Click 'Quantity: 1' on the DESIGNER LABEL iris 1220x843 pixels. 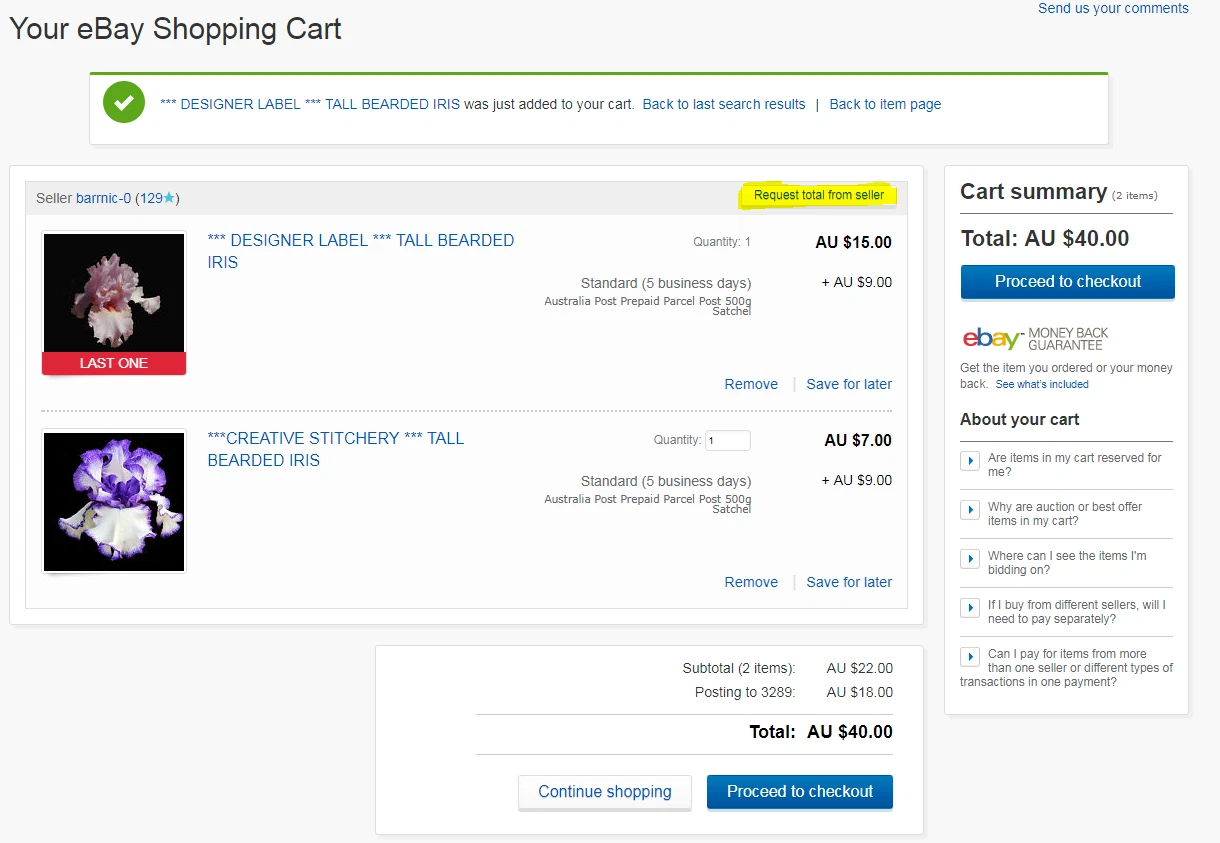(722, 242)
